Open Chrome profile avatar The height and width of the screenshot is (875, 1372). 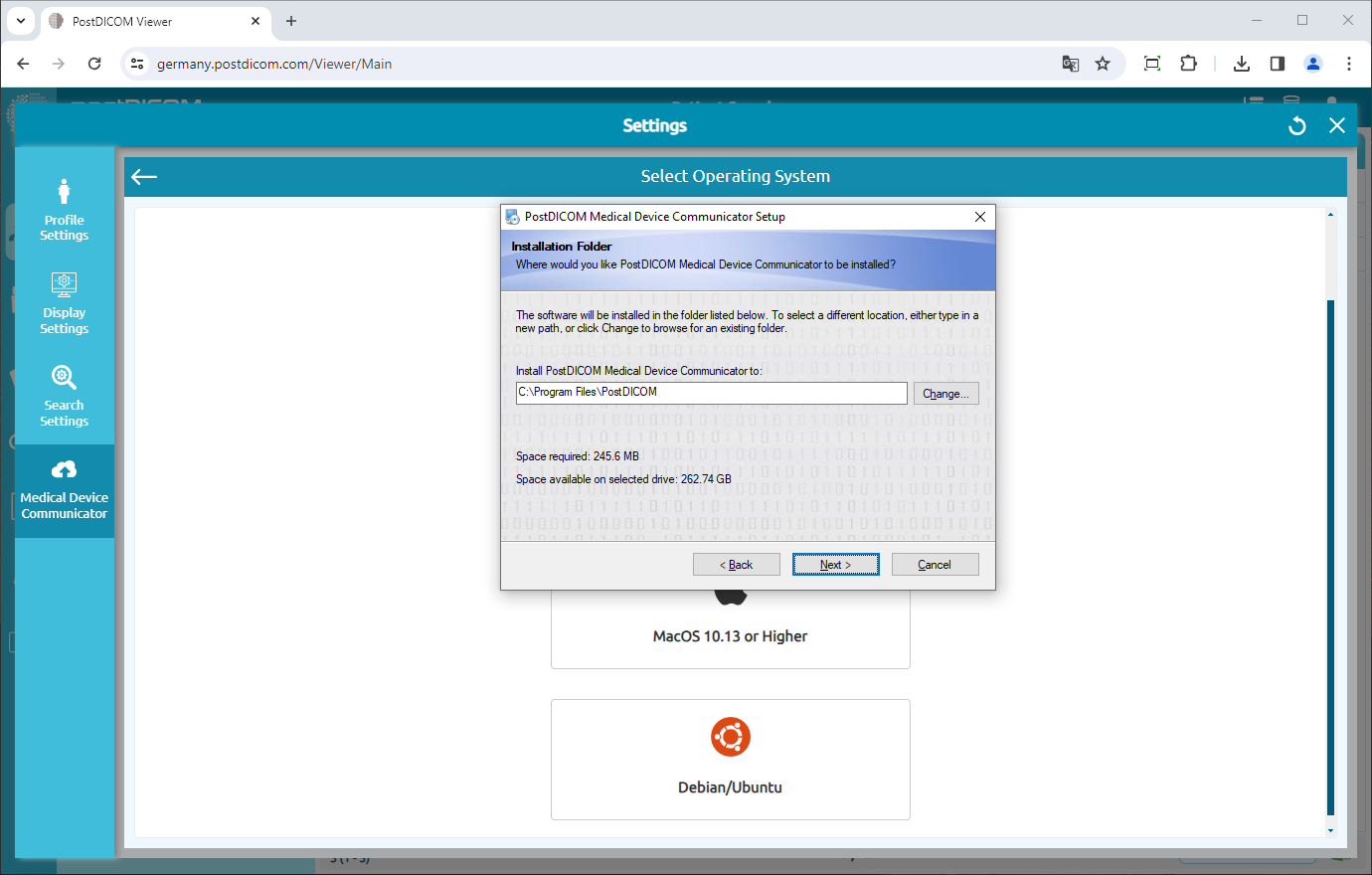click(1313, 64)
